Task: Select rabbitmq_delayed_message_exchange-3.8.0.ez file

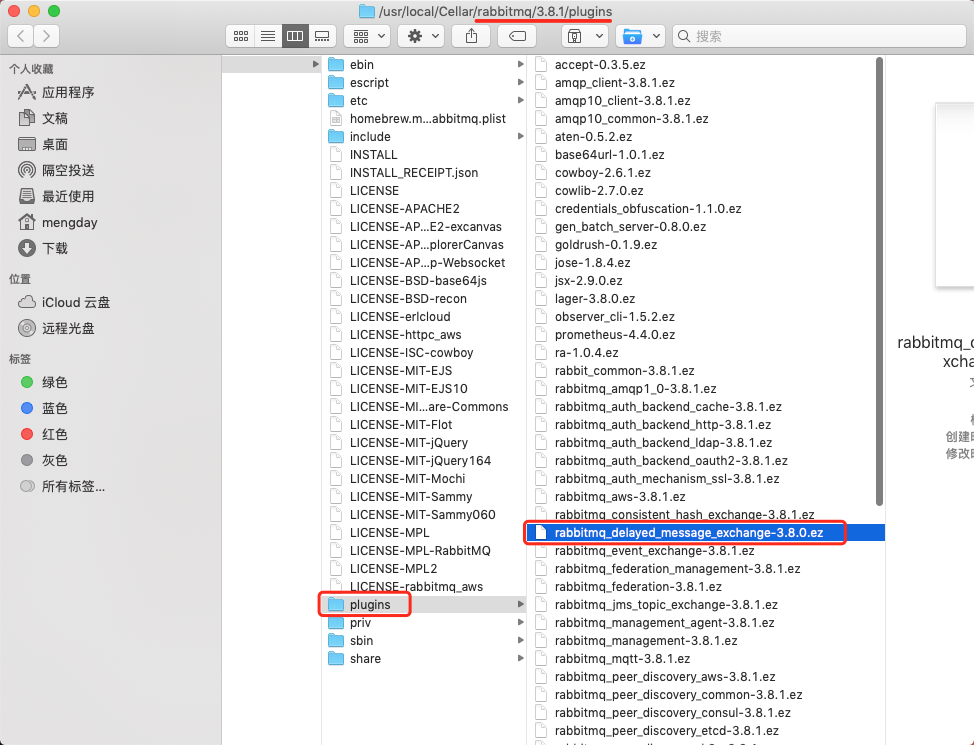Action: [705, 532]
